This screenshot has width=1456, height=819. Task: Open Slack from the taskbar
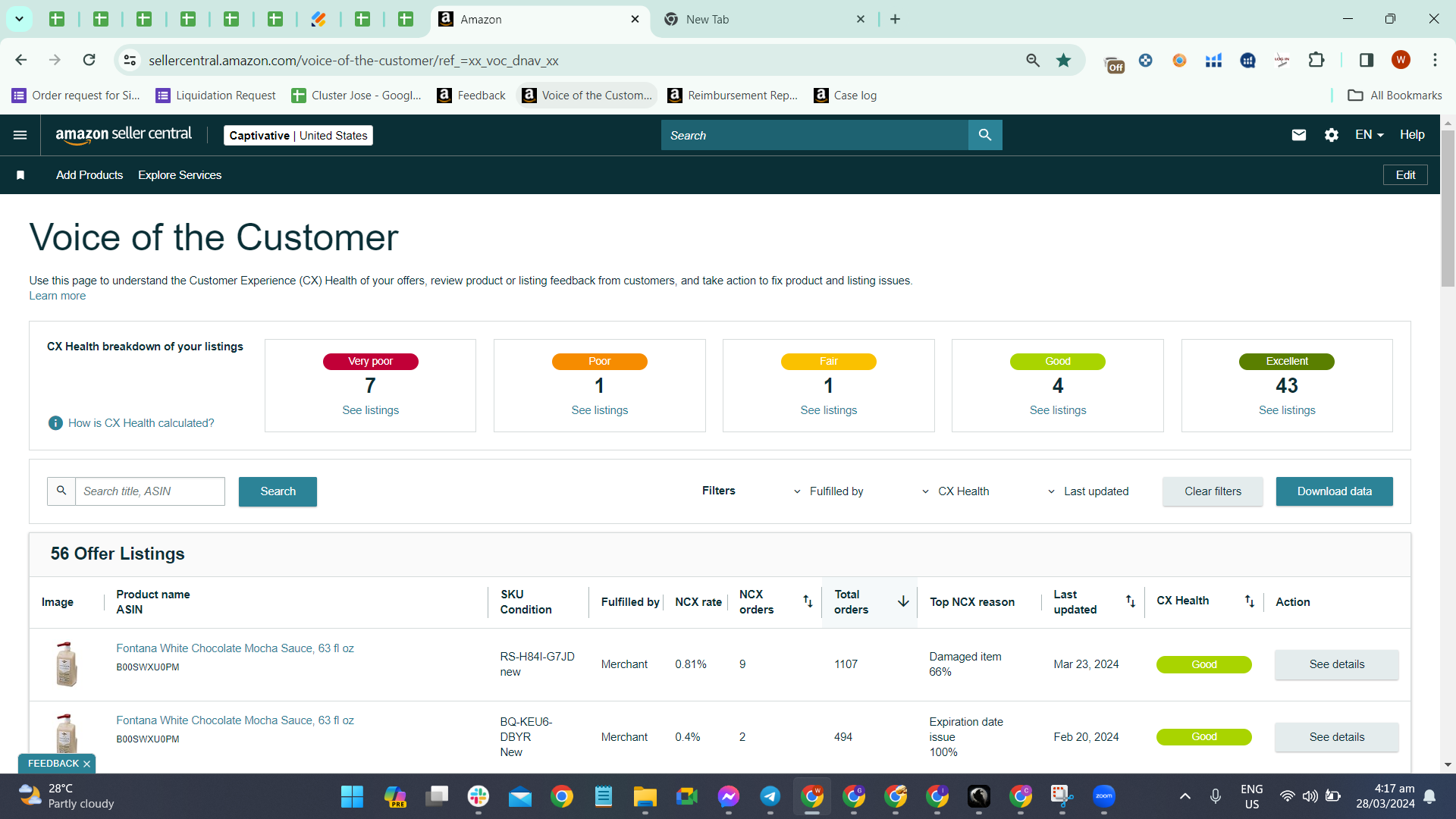coord(479,796)
